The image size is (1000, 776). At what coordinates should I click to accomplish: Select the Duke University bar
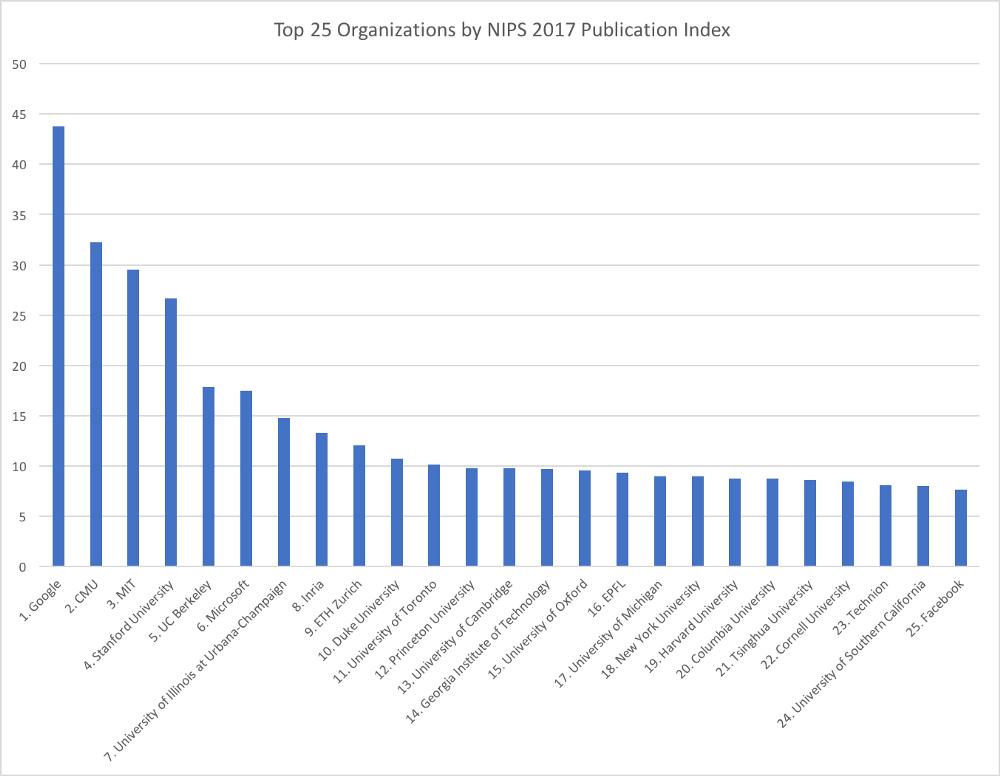pyautogui.click(x=397, y=513)
